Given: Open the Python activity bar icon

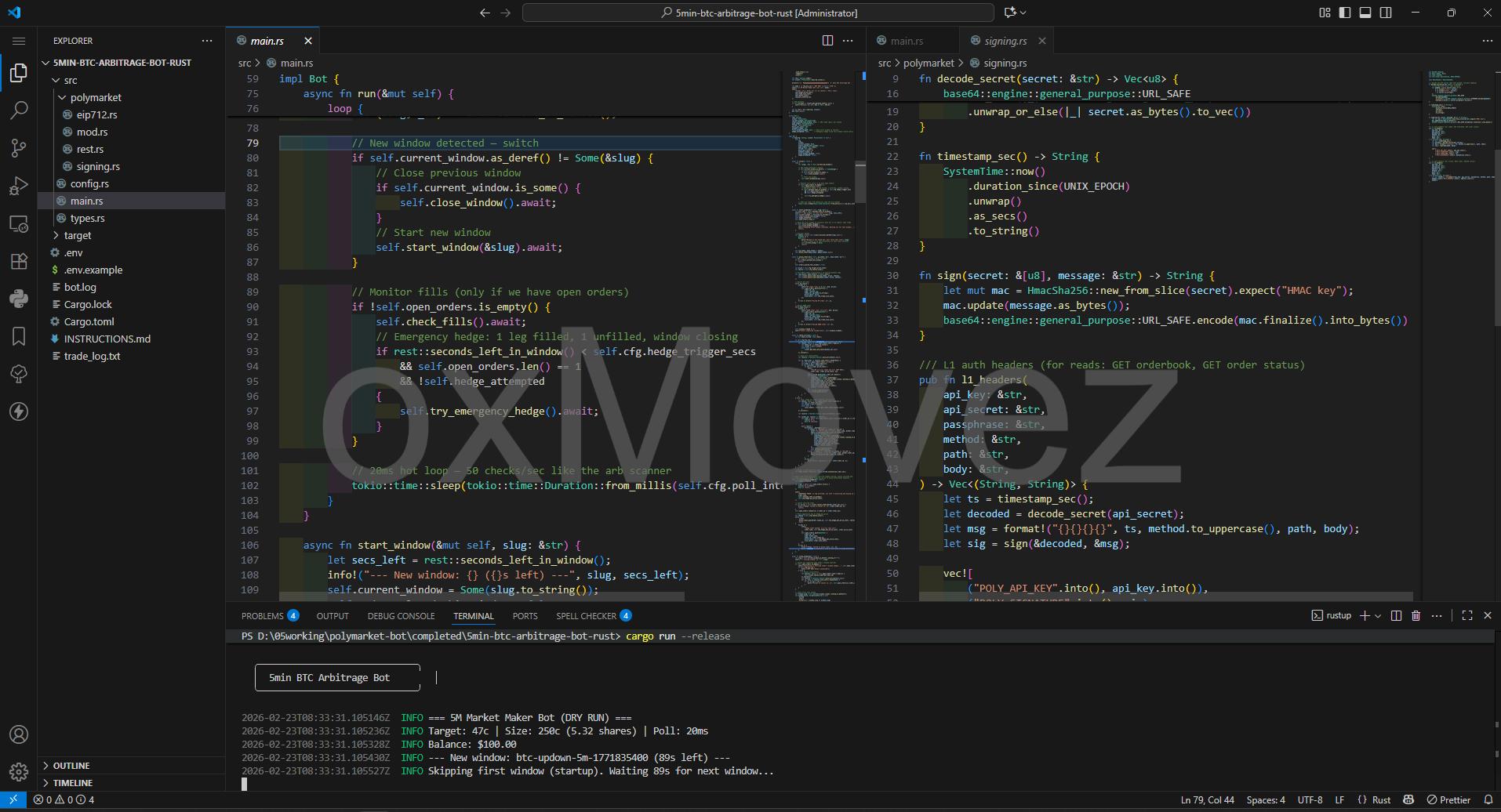Looking at the screenshot, I should pyautogui.click(x=19, y=299).
